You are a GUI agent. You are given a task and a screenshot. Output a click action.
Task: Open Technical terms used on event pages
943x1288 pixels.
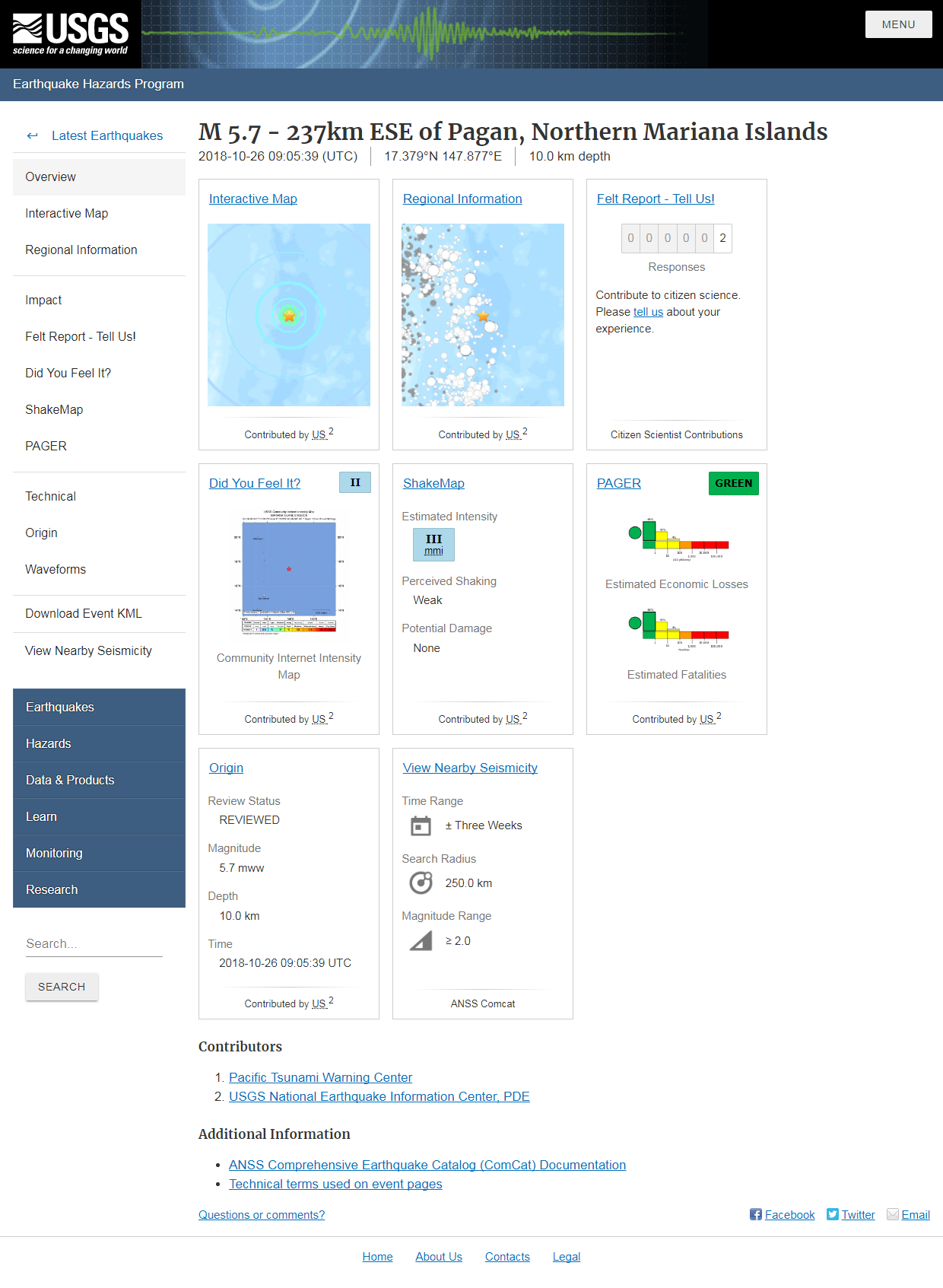tap(335, 1184)
